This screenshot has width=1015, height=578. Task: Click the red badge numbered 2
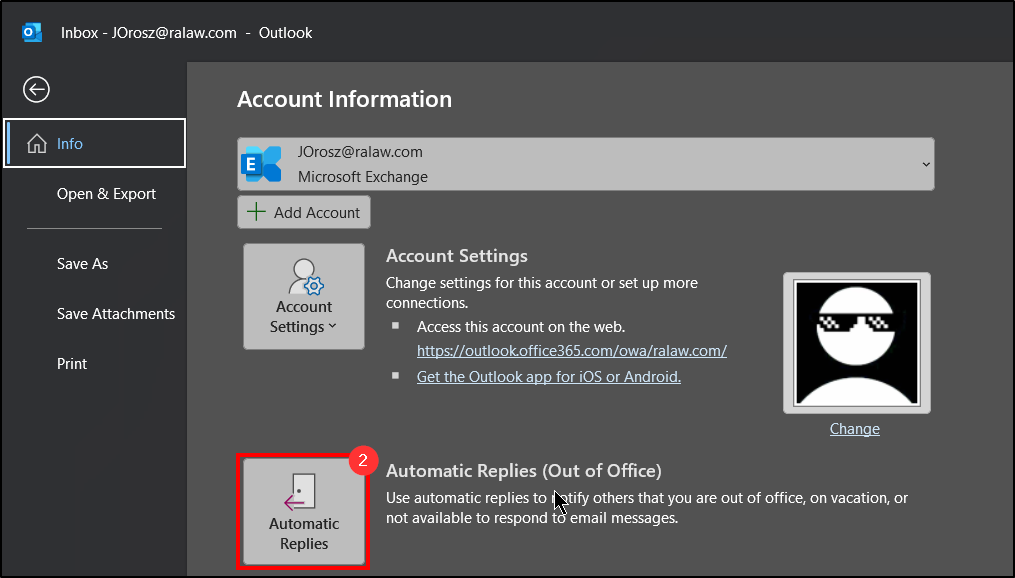pos(362,461)
